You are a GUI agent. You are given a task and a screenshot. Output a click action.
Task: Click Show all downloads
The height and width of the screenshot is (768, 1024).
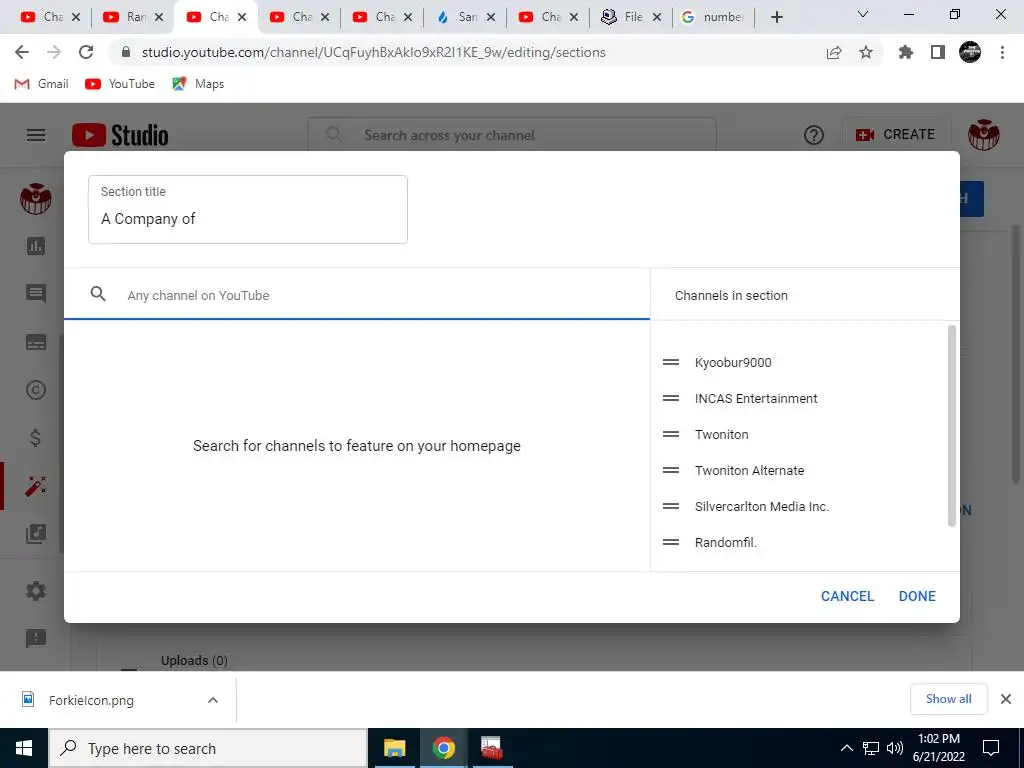click(x=948, y=699)
